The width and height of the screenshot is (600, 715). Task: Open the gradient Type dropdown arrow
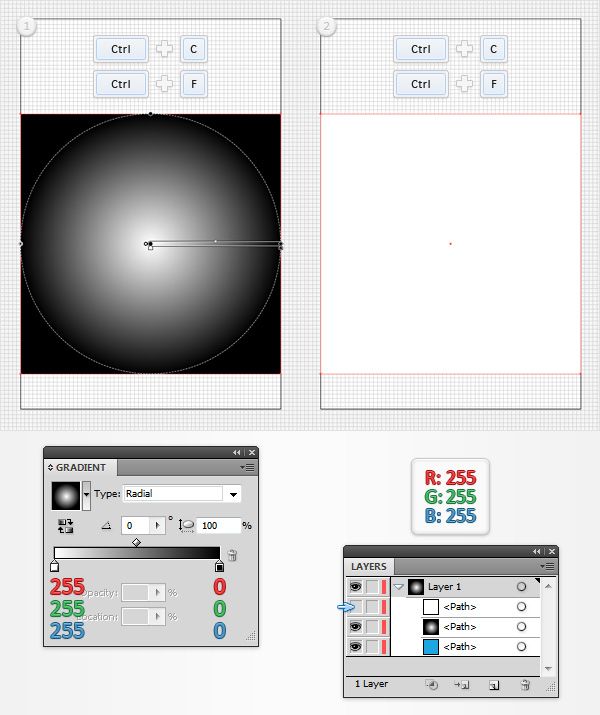(x=233, y=494)
